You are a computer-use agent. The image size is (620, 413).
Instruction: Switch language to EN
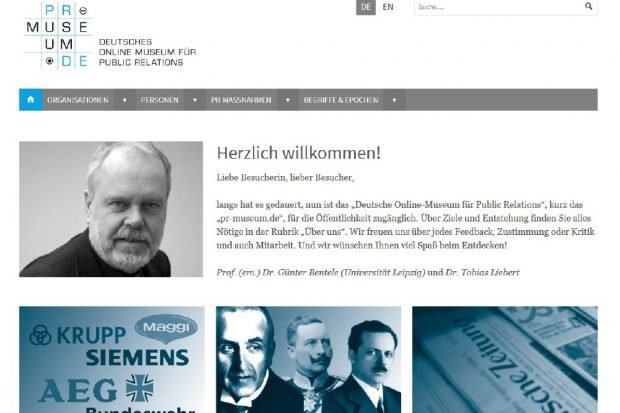pyautogui.click(x=388, y=7)
